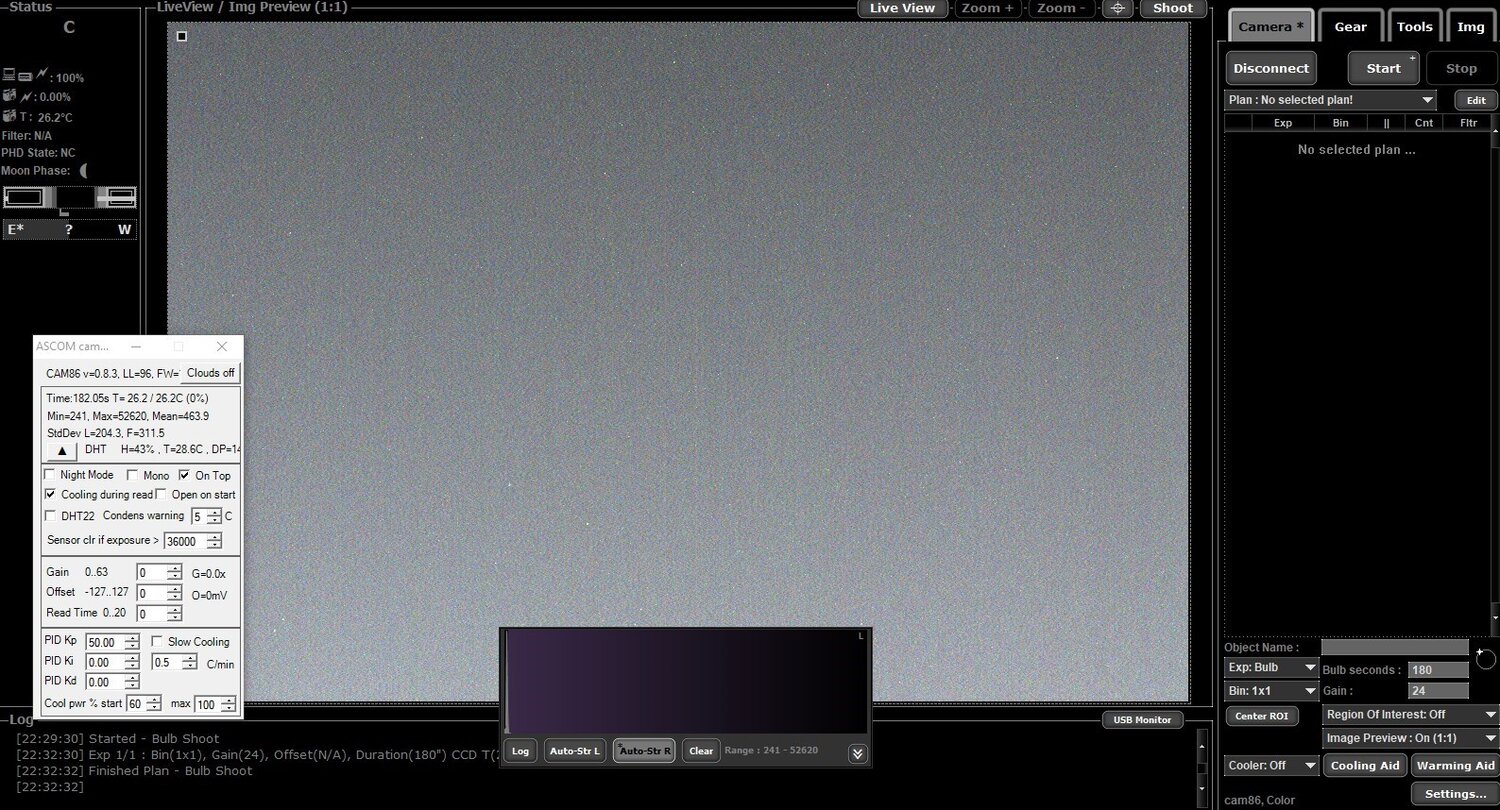Click the plus badge on the Start button
The width and height of the screenshot is (1500, 810).
1413,59
